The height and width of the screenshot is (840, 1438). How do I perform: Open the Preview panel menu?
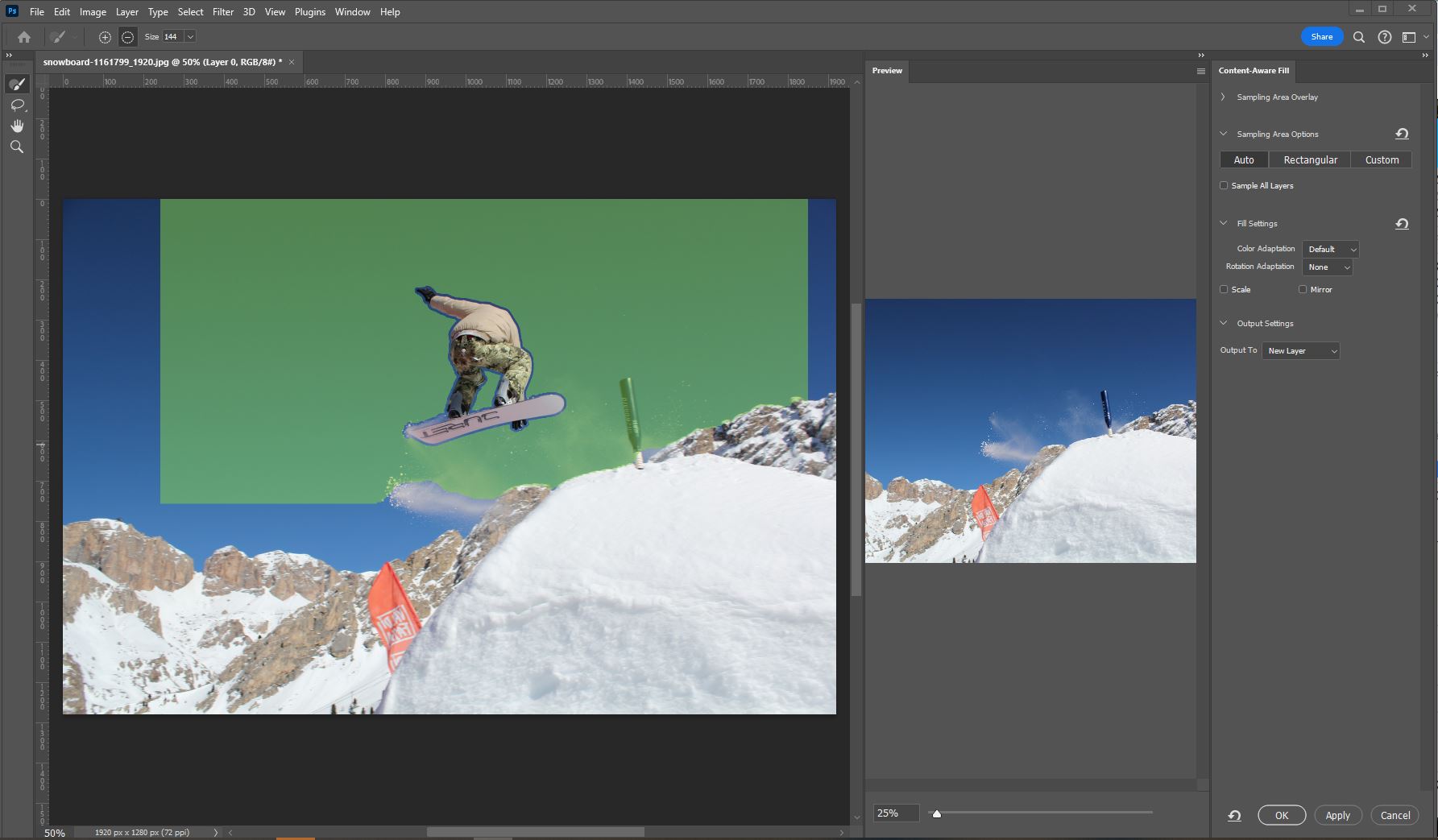pyautogui.click(x=1201, y=71)
